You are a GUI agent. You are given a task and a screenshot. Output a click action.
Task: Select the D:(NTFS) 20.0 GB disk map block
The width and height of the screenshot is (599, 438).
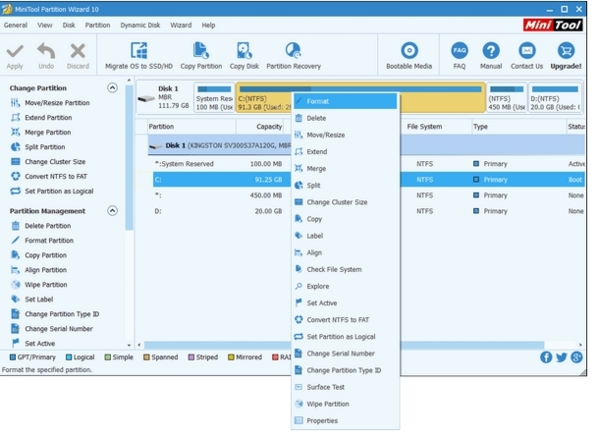555,98
